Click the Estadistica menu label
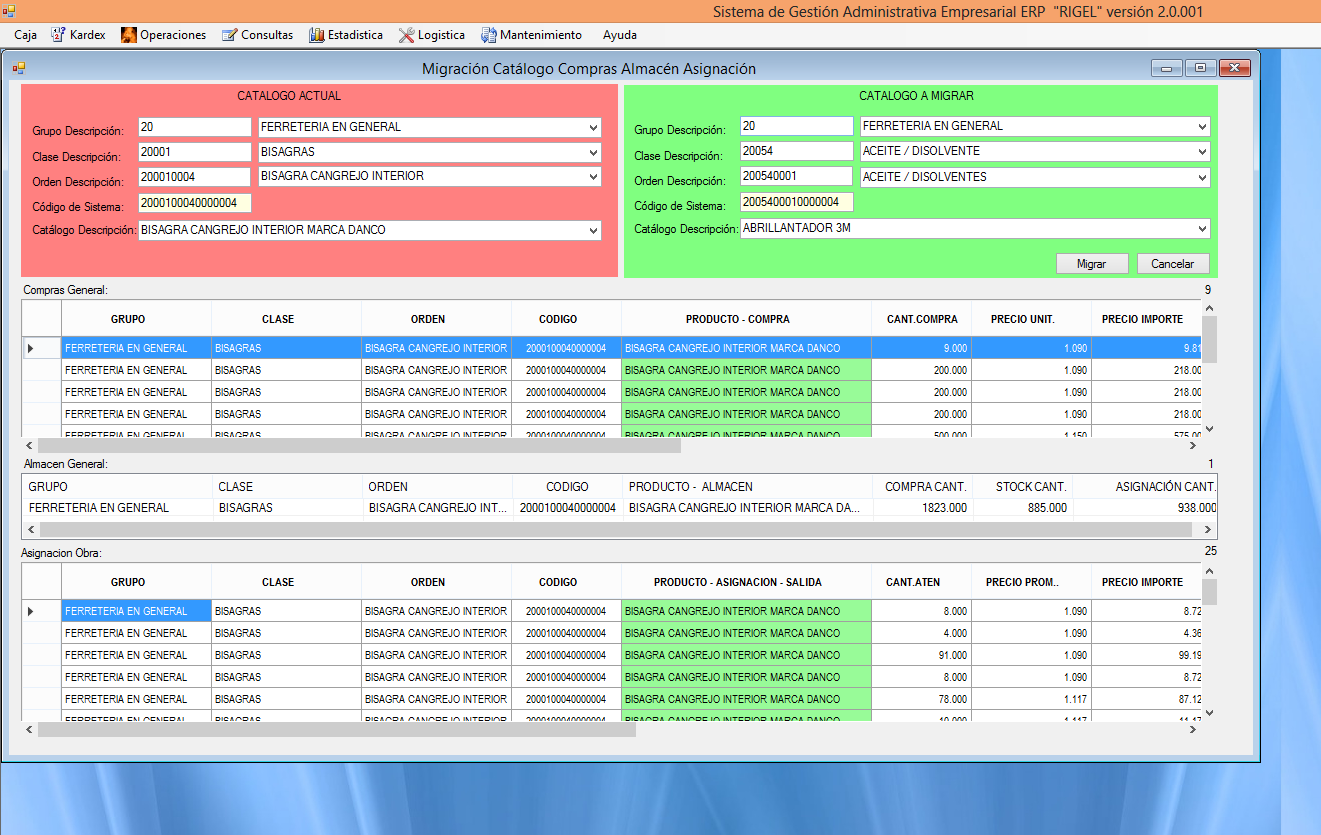Image resolution: width=1321 pixels, height=835 pixels. coord(355,35)
